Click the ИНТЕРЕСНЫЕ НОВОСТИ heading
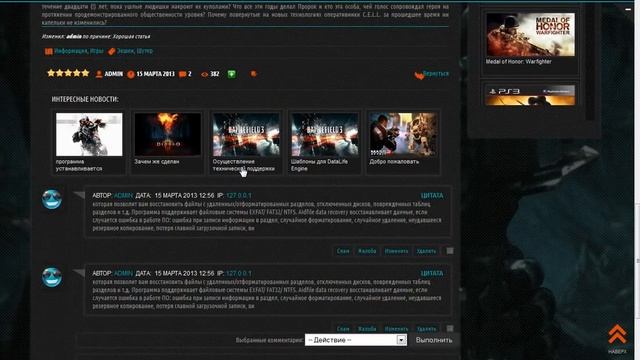 (x=85, y=99)
